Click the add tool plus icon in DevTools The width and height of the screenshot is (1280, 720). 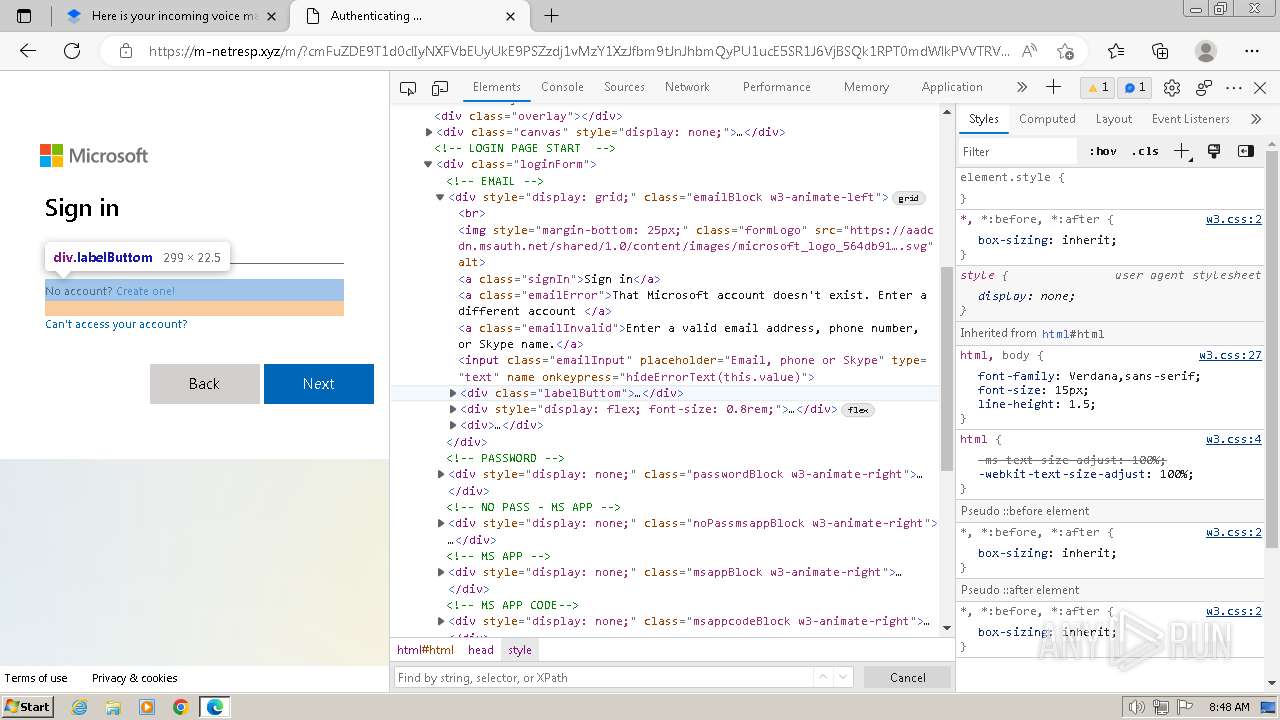[x=1053, y=87]
